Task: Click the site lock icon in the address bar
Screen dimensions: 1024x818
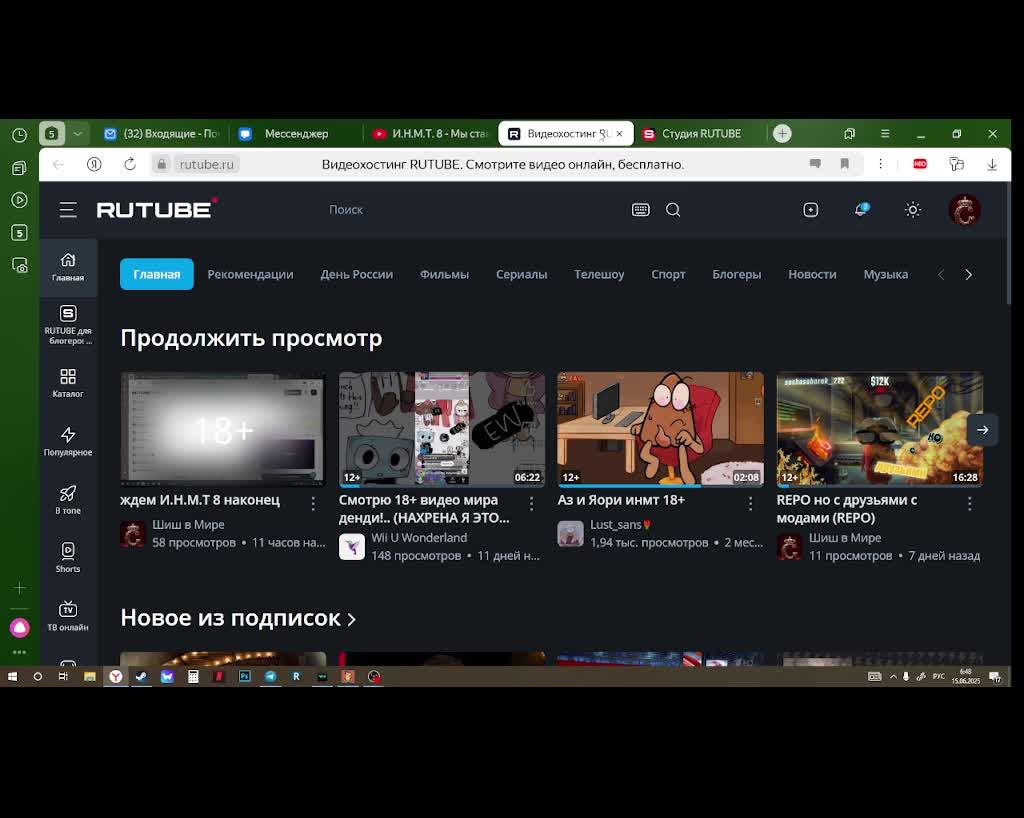Action: coord(161,164)
